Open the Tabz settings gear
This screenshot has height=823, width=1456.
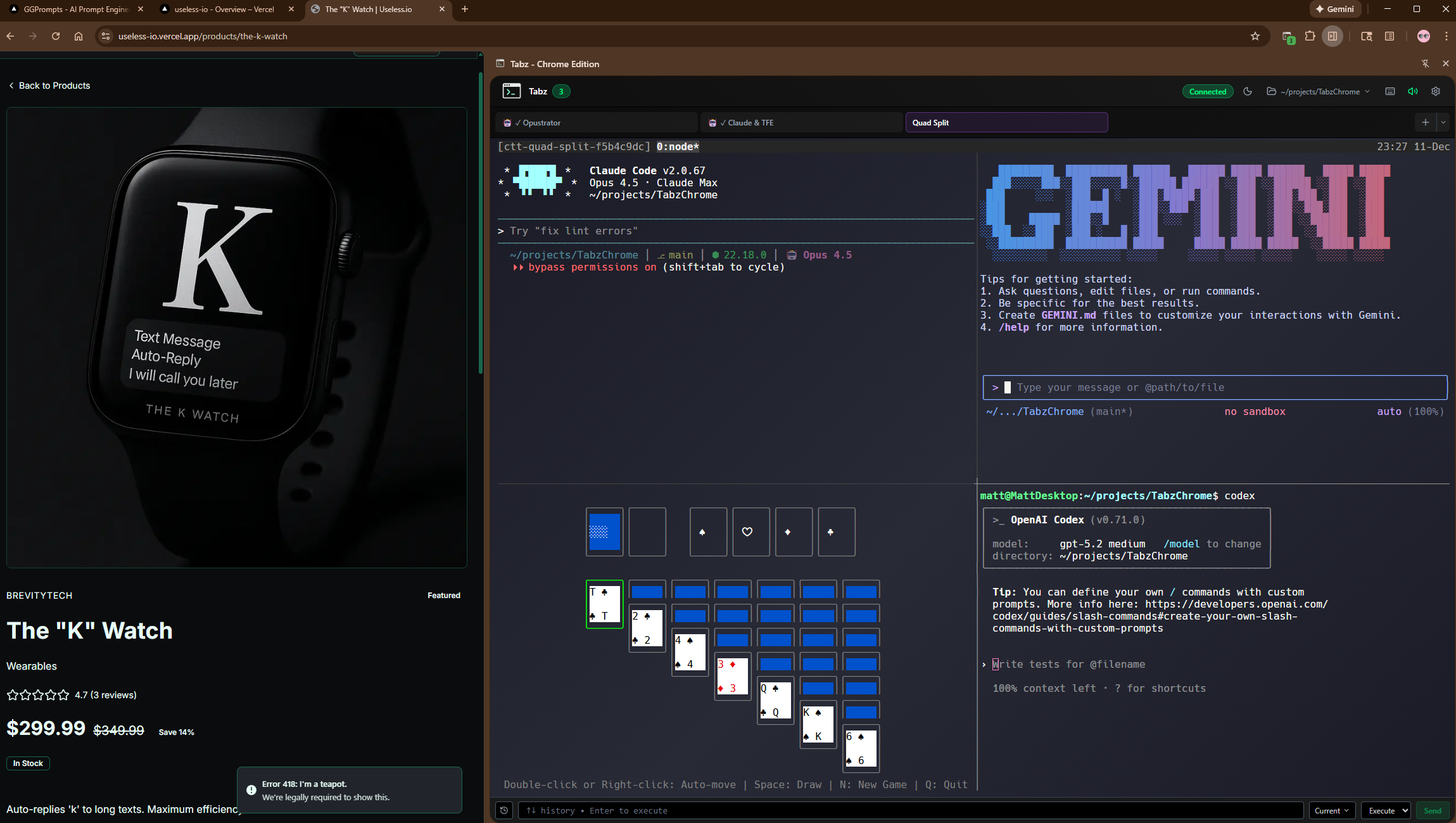[x=1435, y=91]
